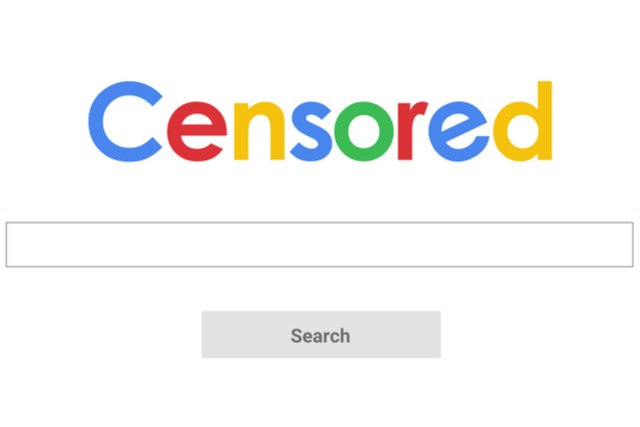The width and height of the screenshot is (640, 427).
Task: Click the red letter r in logo
Action: 411,131
